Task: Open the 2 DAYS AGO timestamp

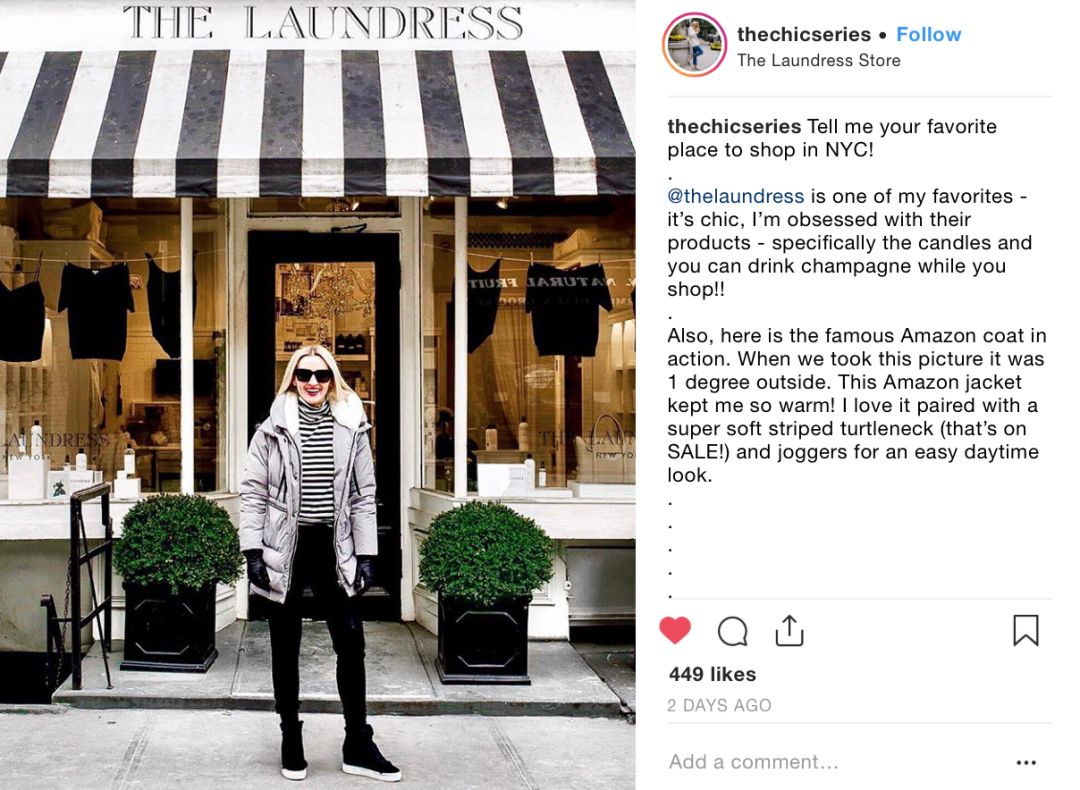Action: (x=719, y=705)
